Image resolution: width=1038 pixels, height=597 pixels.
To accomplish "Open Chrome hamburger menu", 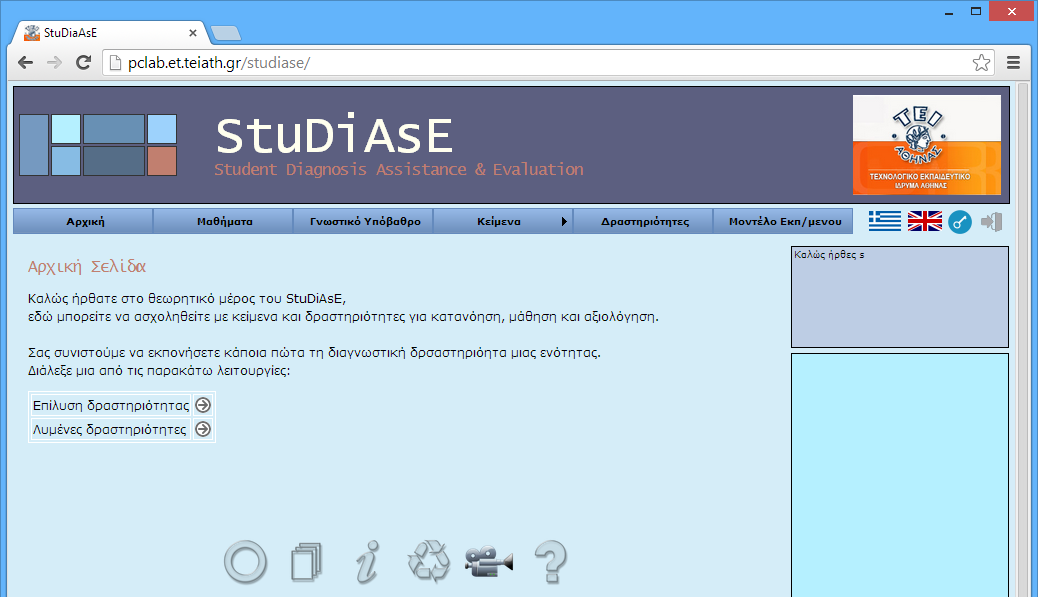I will (x=1013, y=63).
